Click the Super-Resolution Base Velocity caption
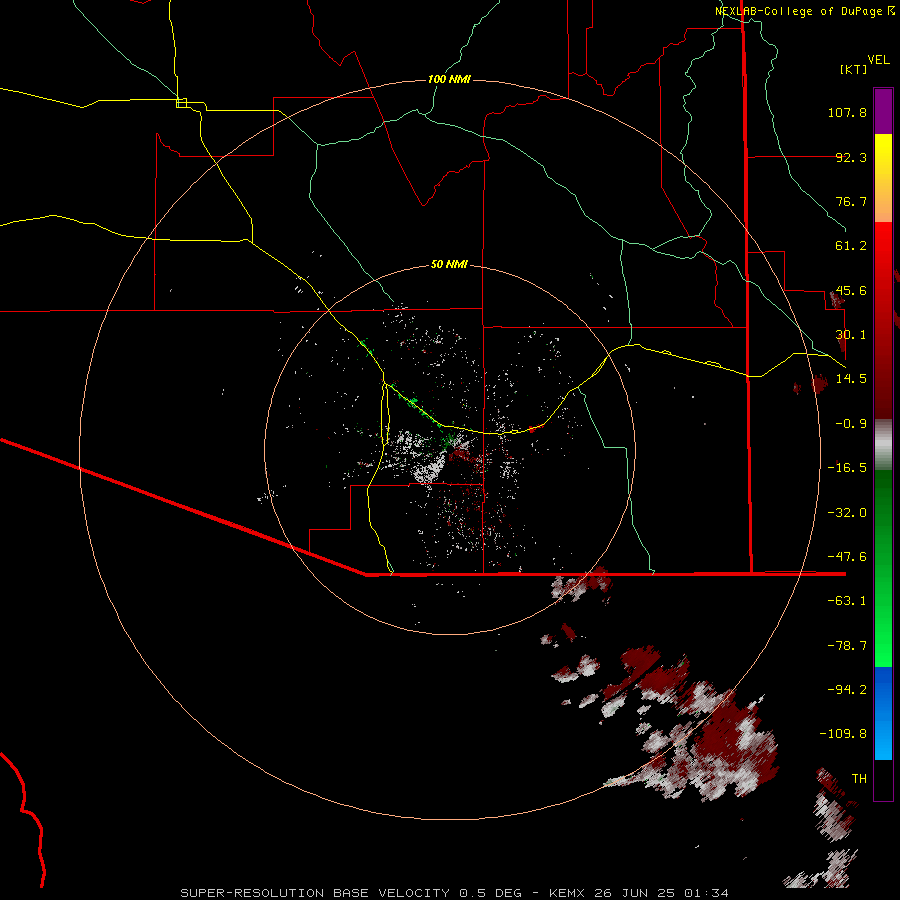900x900 pixels. [x=315, y=893]
